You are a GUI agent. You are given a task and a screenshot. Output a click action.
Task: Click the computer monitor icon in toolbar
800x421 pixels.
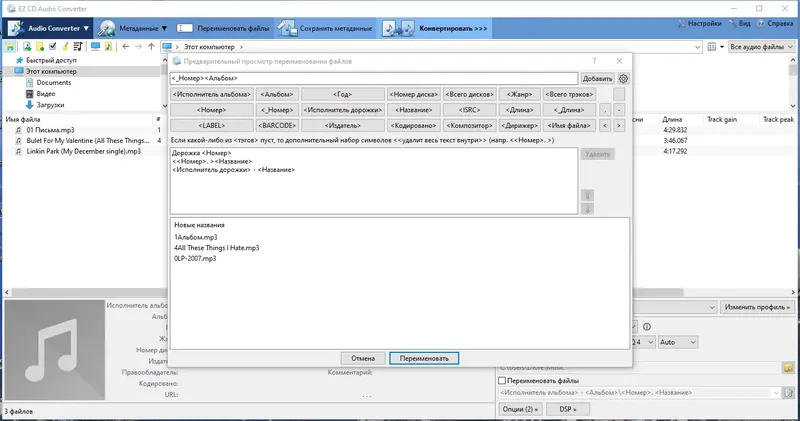[95, 46]
